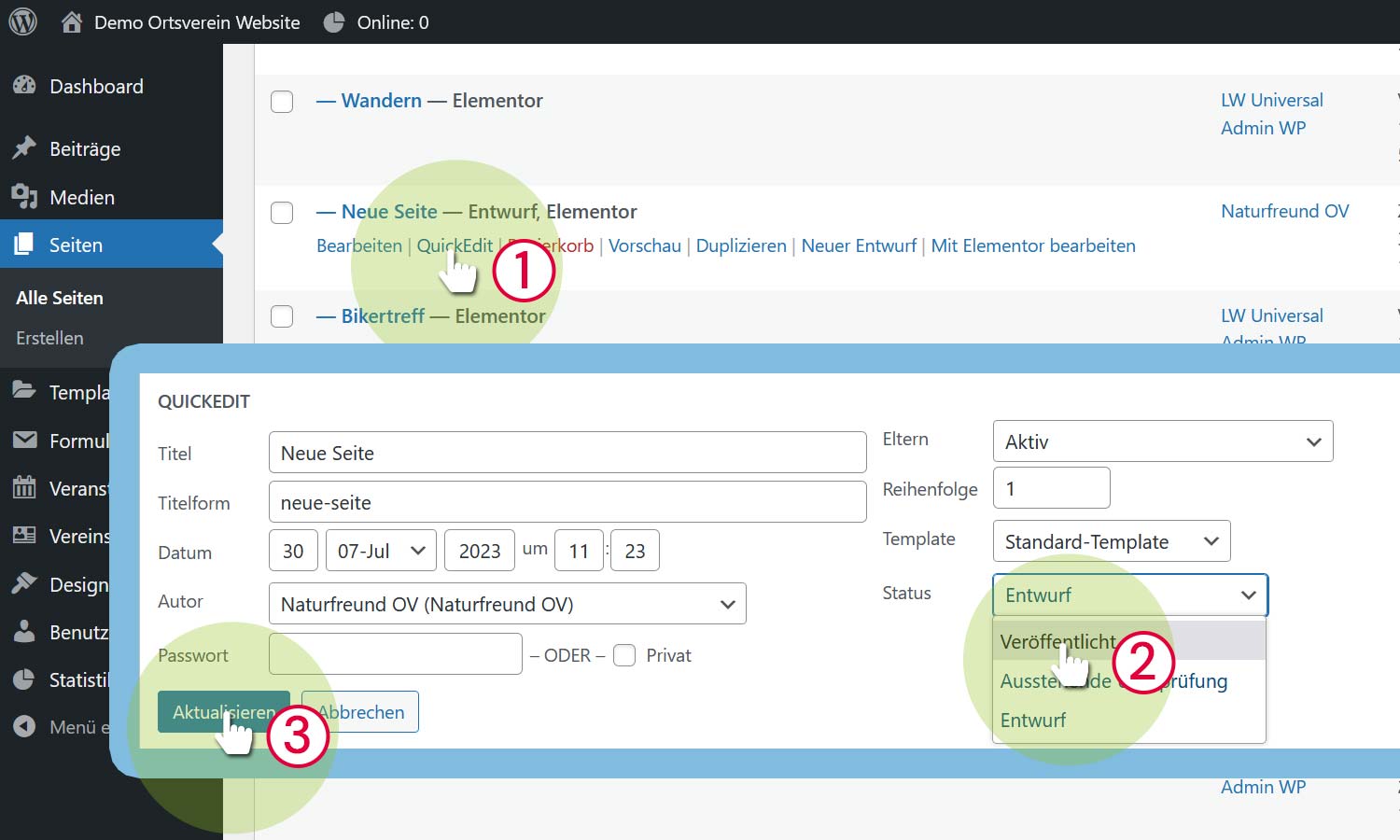Open the Eltern dropdown showing Aktiv
Screen dimensions: 1400x840
pyautogui.click(x=1163, y=441)
